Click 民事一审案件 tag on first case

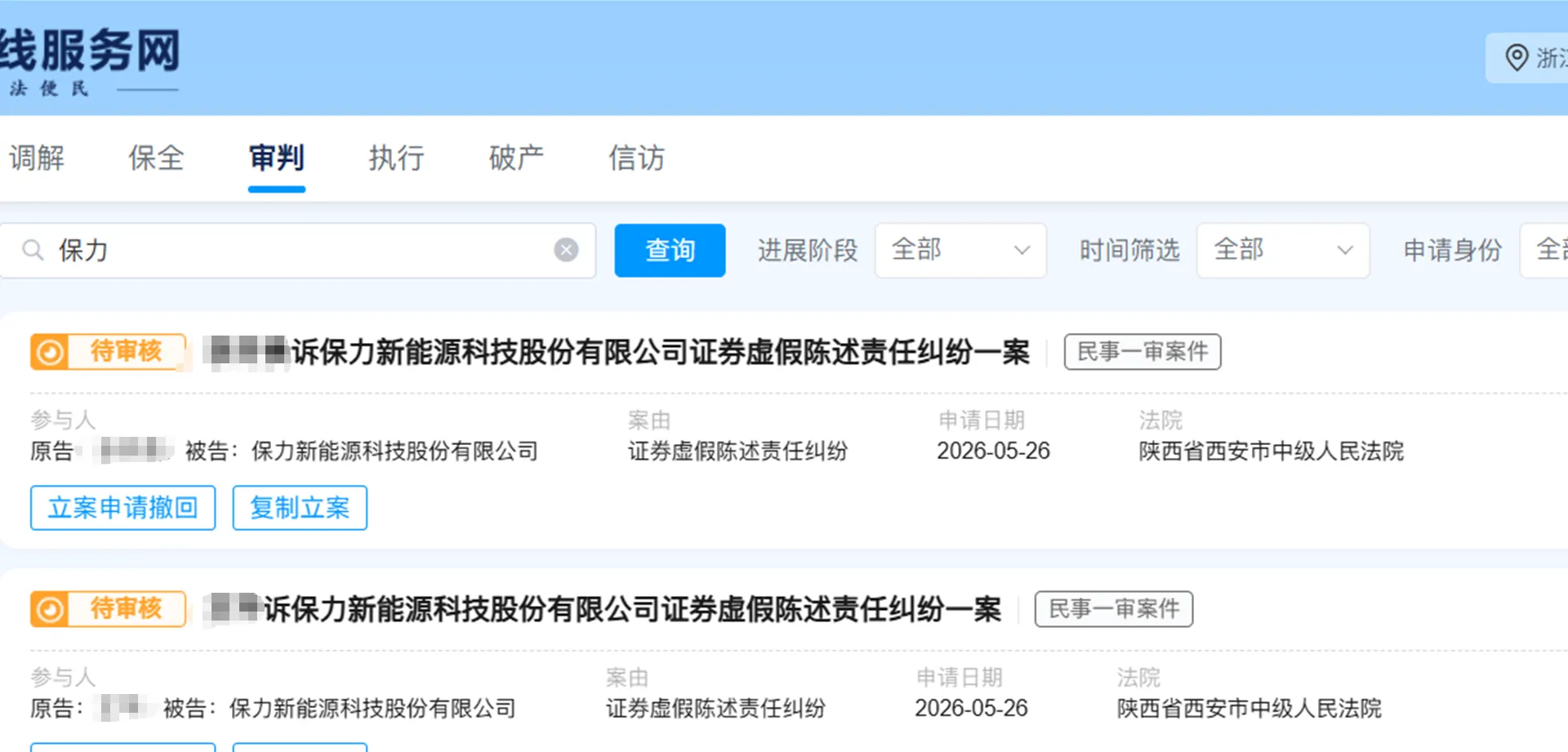1143,352
